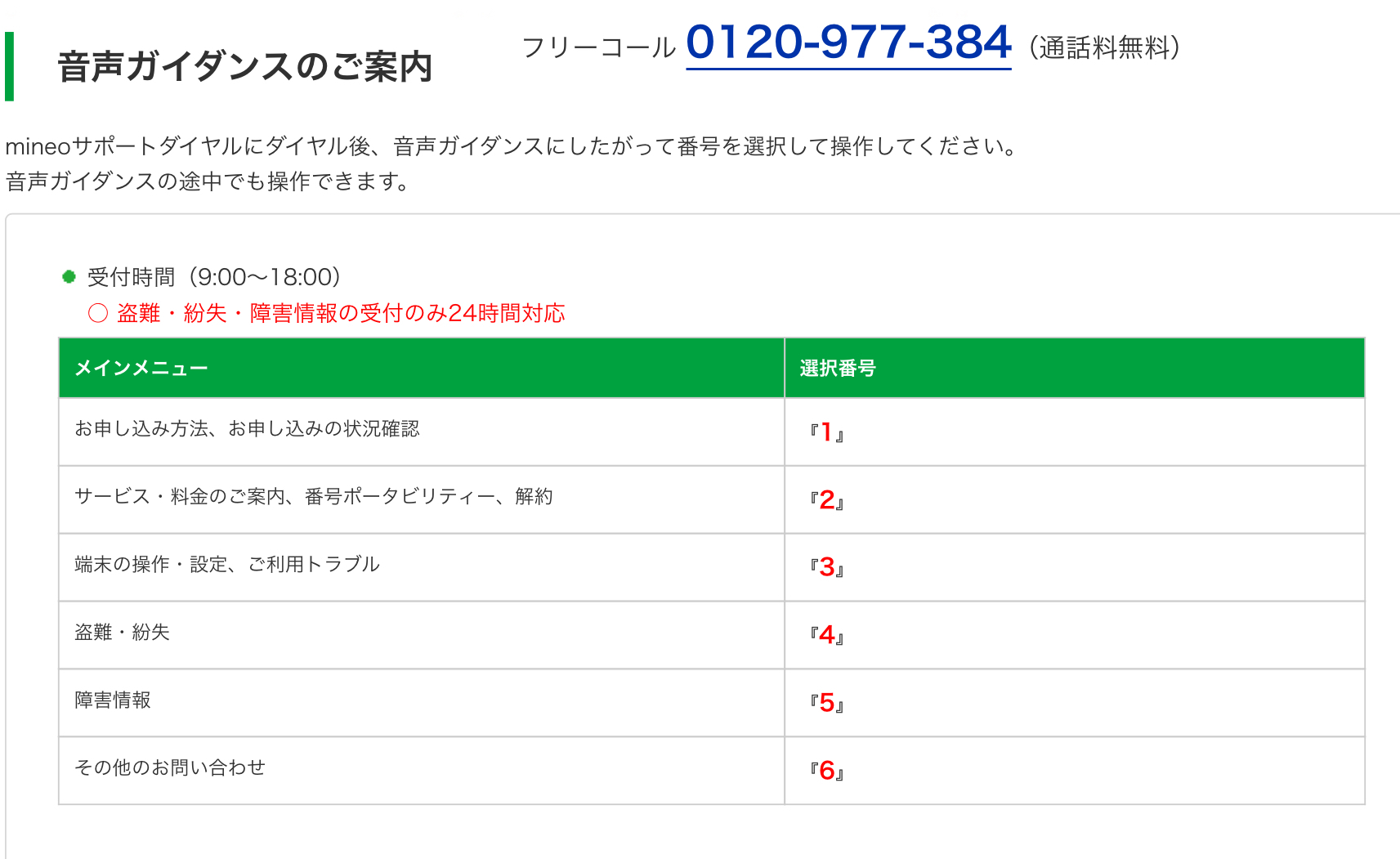Click the red circle marker before 盗難・紛失
The image size is (1400, 859).
point(98,313)
